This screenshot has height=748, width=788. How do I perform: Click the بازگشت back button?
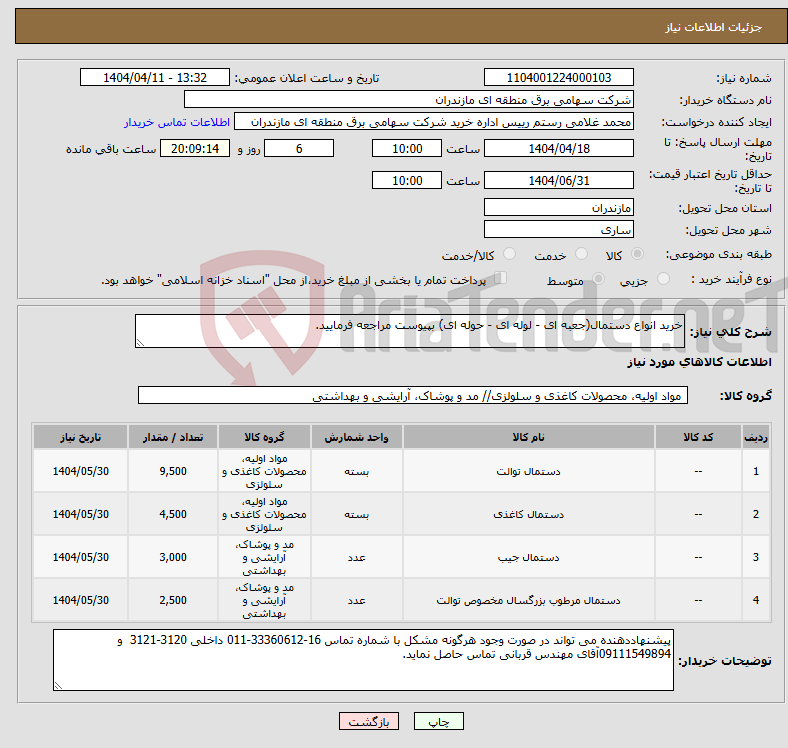369,721
